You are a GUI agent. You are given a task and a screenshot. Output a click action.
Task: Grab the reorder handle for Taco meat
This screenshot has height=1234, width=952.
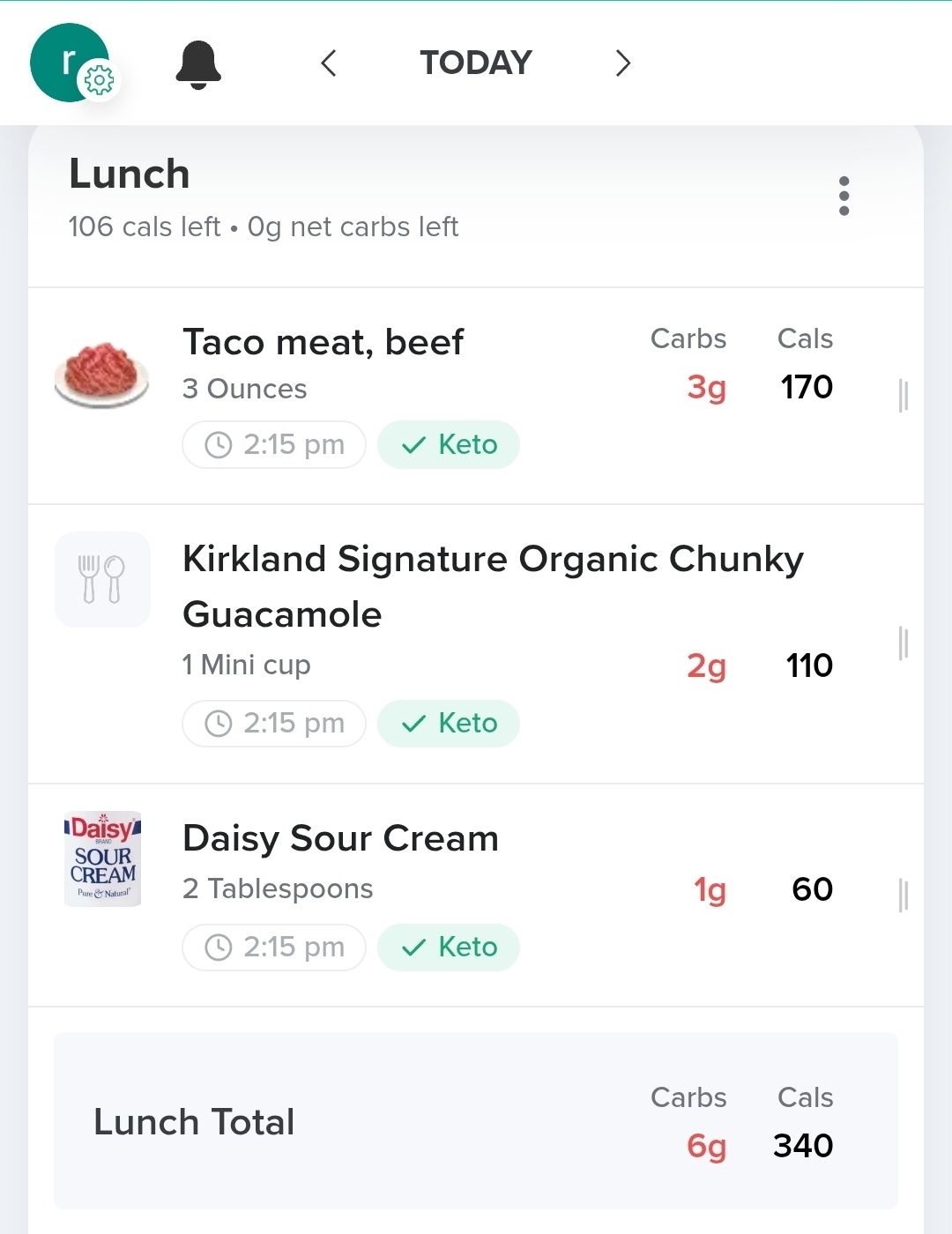click(903, 396)
